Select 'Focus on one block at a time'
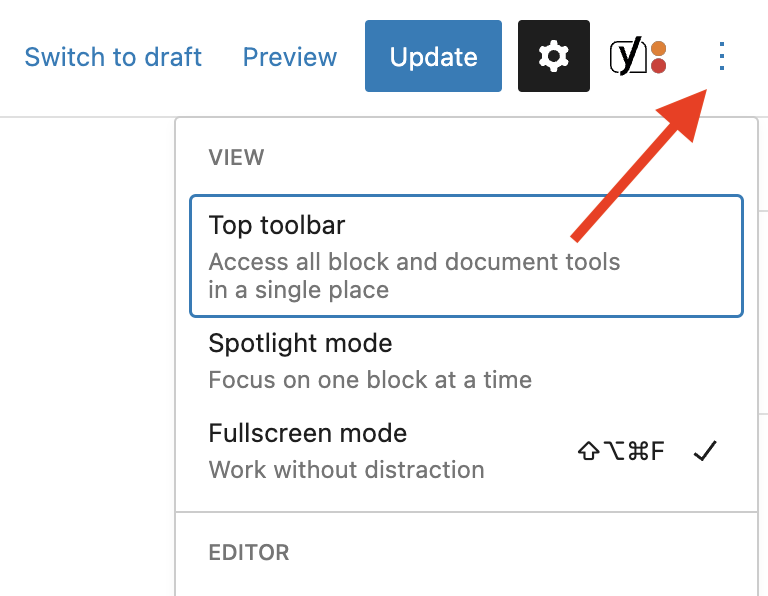Viewport: 768px width, 596px height. pos(370,380)
